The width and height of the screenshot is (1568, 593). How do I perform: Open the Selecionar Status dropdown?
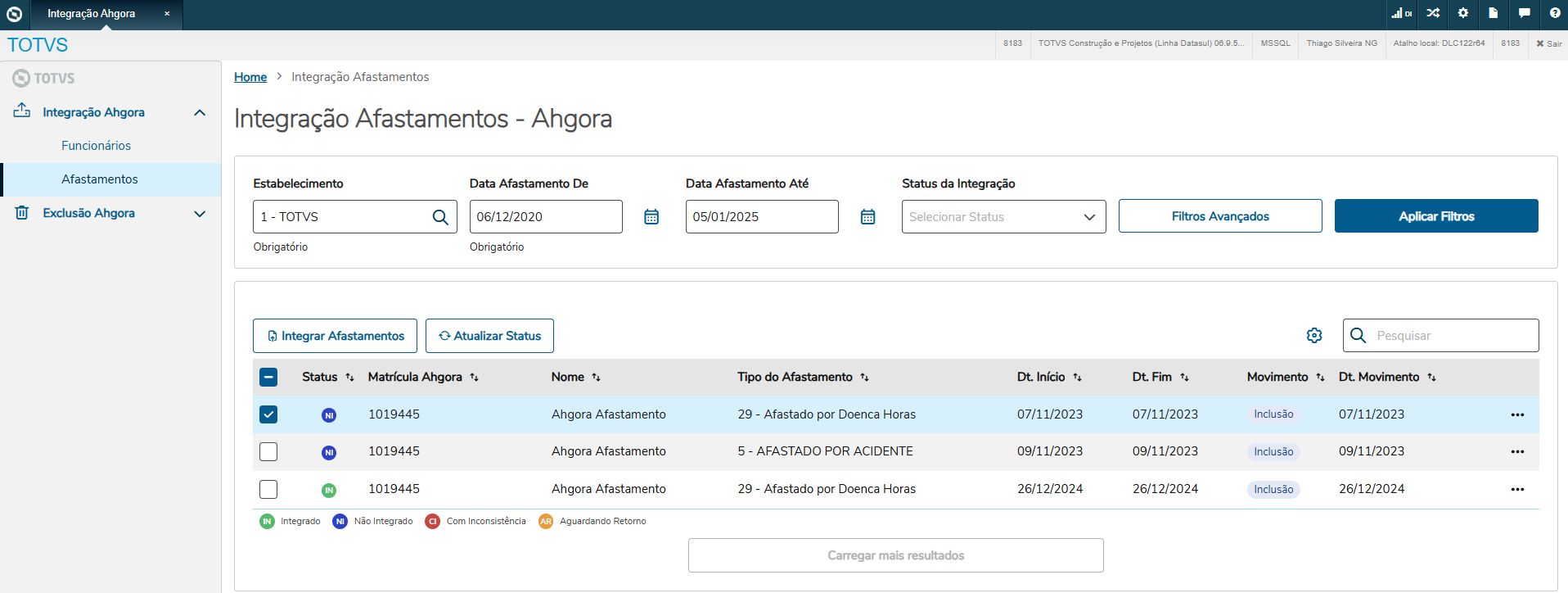1003,217
